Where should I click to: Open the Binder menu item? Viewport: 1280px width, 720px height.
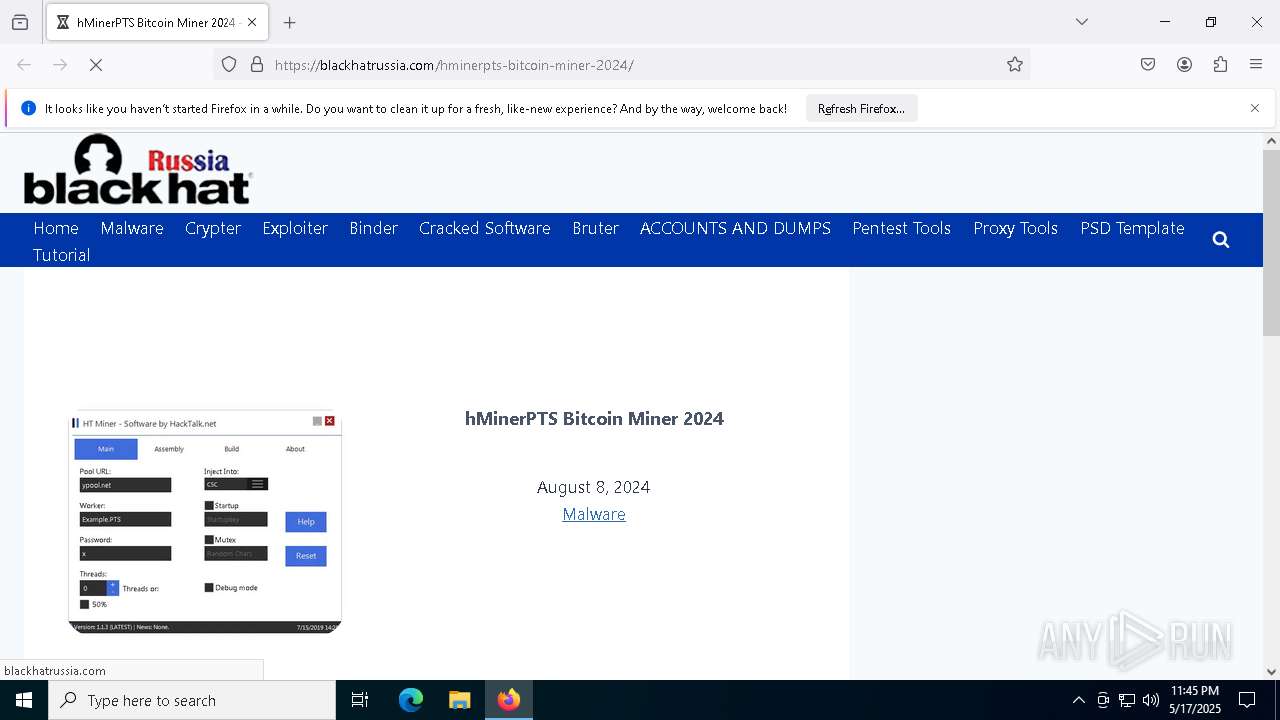pos(374,228)
